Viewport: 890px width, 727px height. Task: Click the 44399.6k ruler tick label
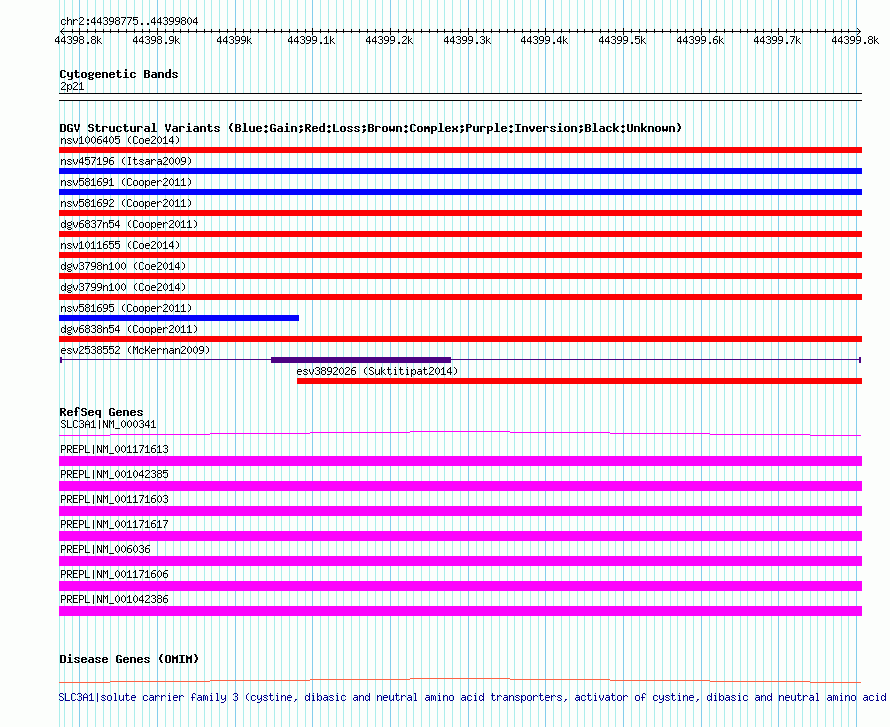click(700, 40)
